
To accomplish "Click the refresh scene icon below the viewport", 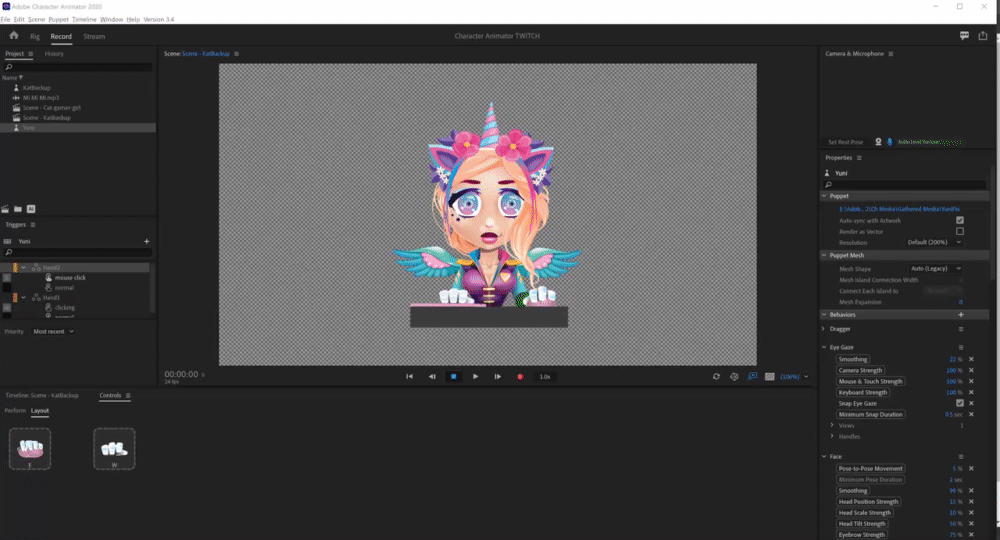I will coord(716,377).
